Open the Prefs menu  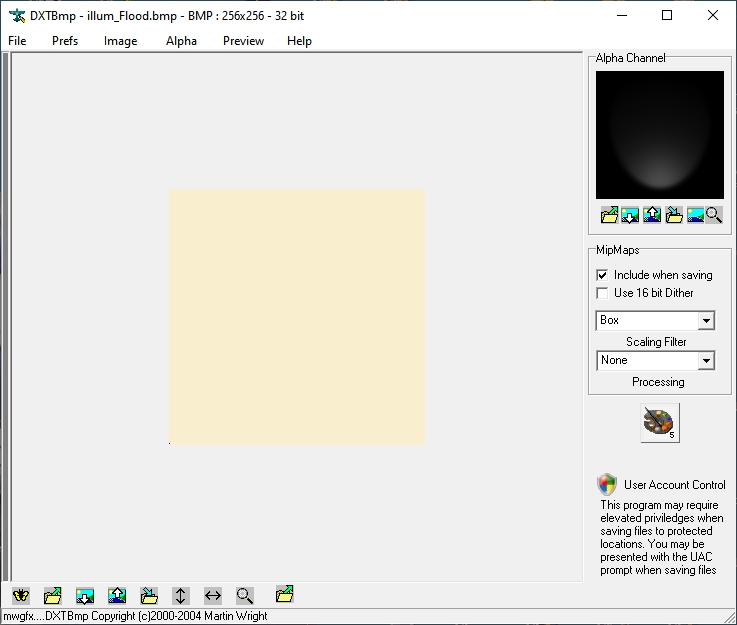(x=65, y=41)
